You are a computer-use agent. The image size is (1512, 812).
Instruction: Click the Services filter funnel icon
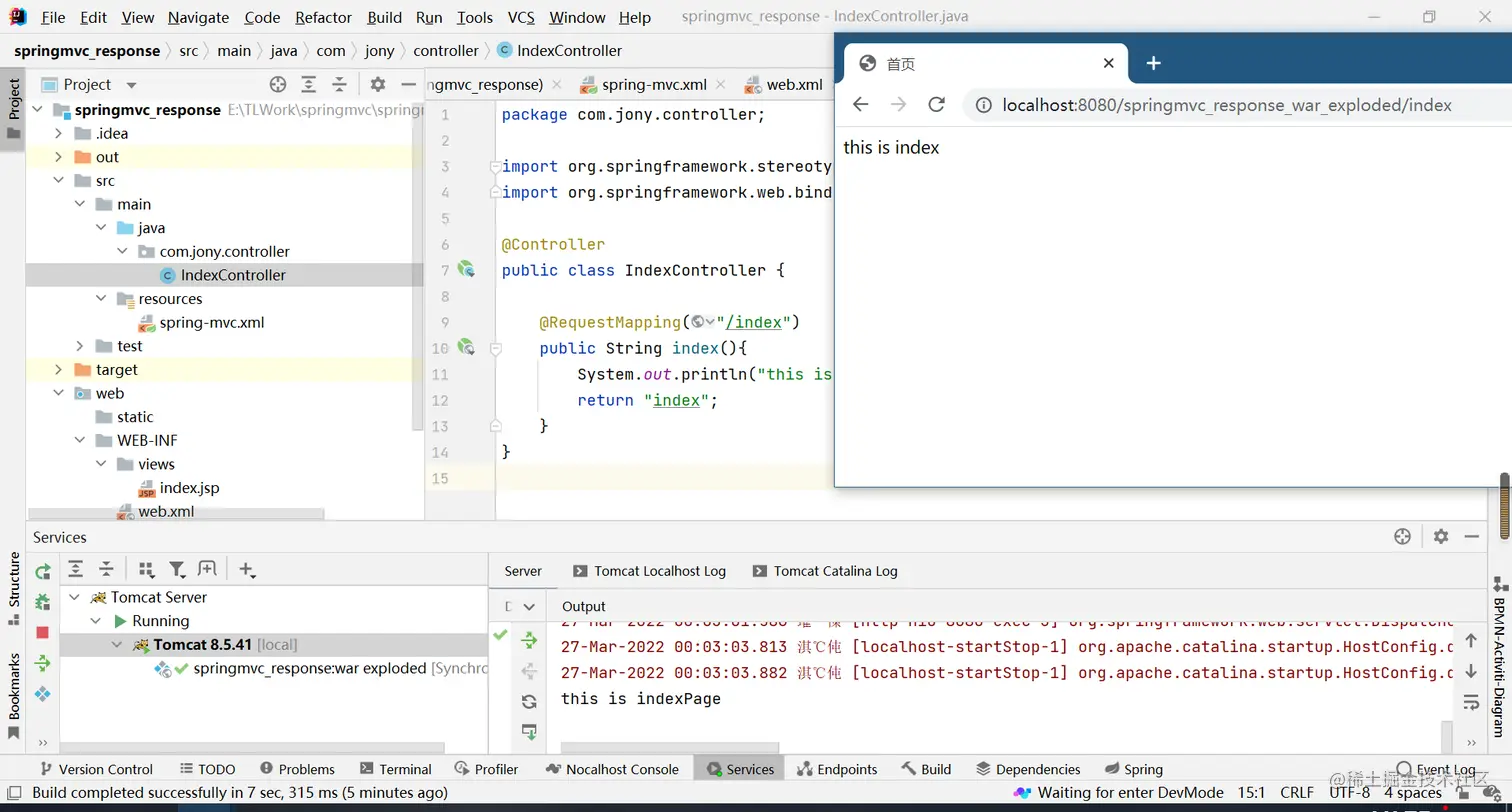tap(177, 570)
